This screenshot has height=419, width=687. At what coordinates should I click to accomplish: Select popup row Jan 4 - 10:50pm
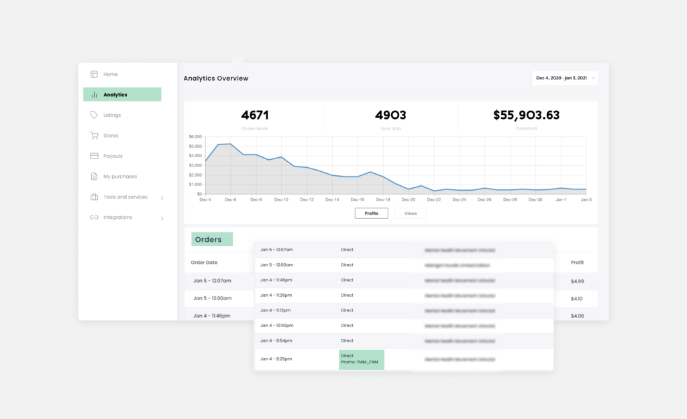[x=404, y=325]
